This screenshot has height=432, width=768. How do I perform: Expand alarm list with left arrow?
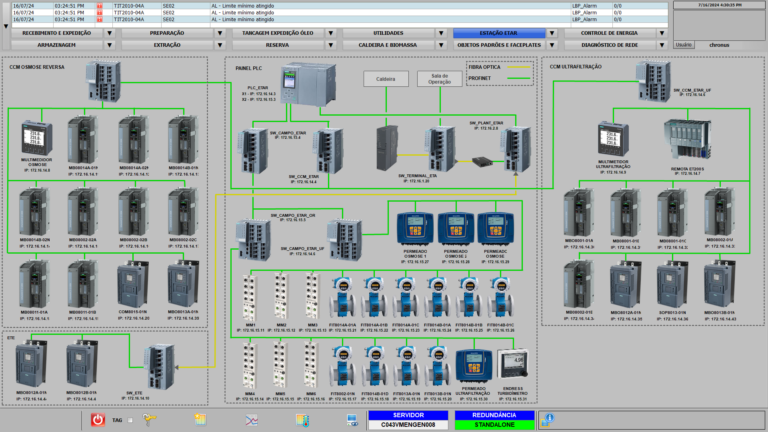click(6, 26)
